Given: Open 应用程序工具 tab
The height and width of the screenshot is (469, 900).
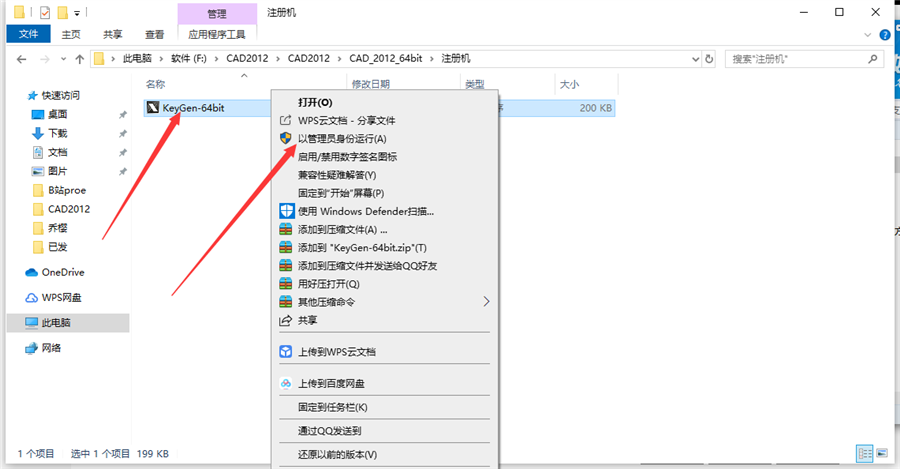Looking at the screenshot, I should [x=217, y=34].
